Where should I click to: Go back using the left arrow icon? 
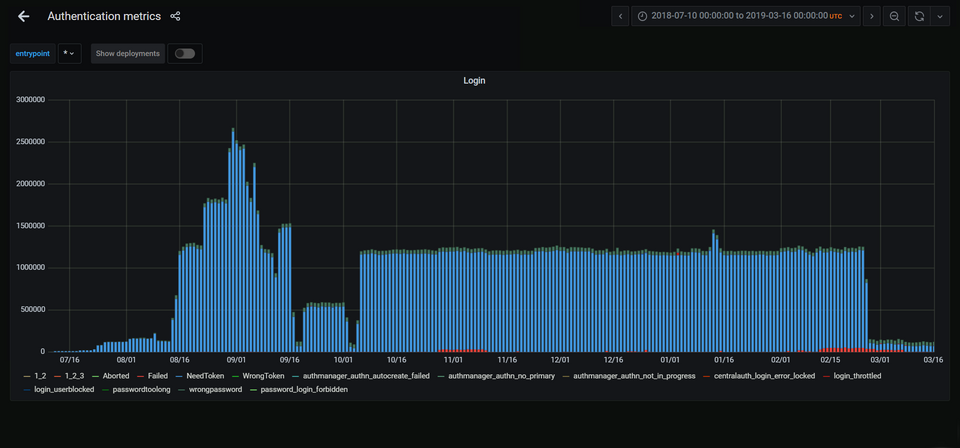[x=24, y=17]
